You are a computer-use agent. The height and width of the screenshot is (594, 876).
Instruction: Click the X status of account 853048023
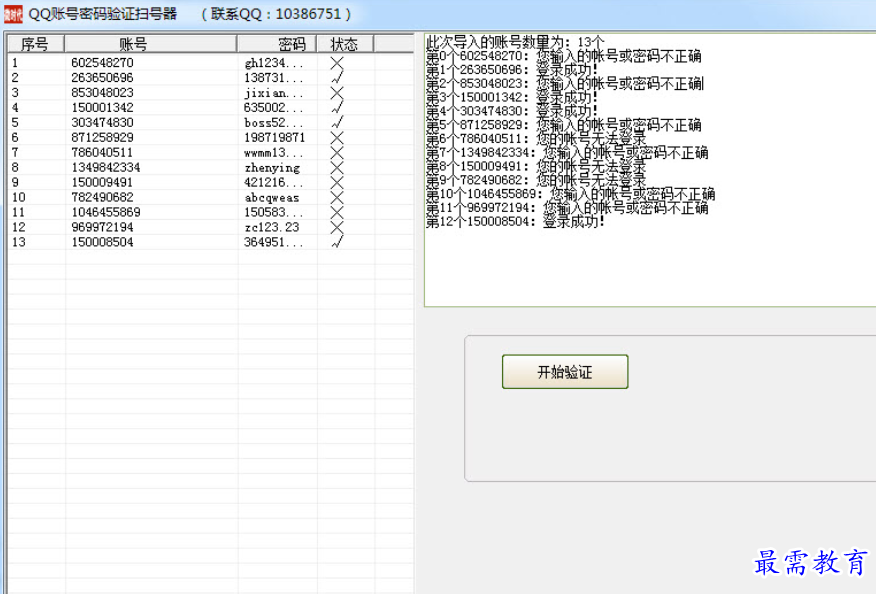pyautogui.click(x=337, y=93)
